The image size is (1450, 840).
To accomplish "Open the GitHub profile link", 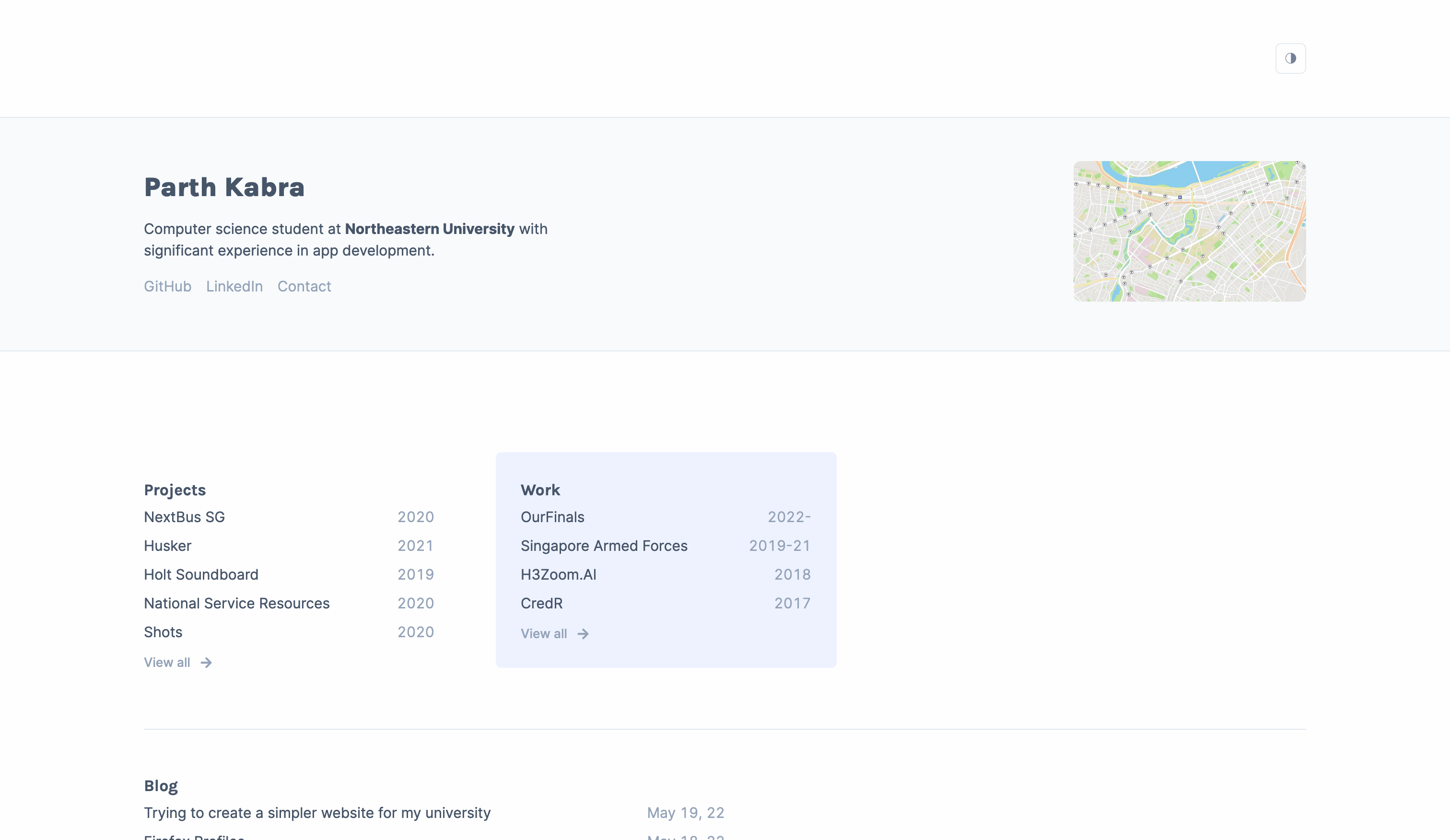I will click(167, 287).
